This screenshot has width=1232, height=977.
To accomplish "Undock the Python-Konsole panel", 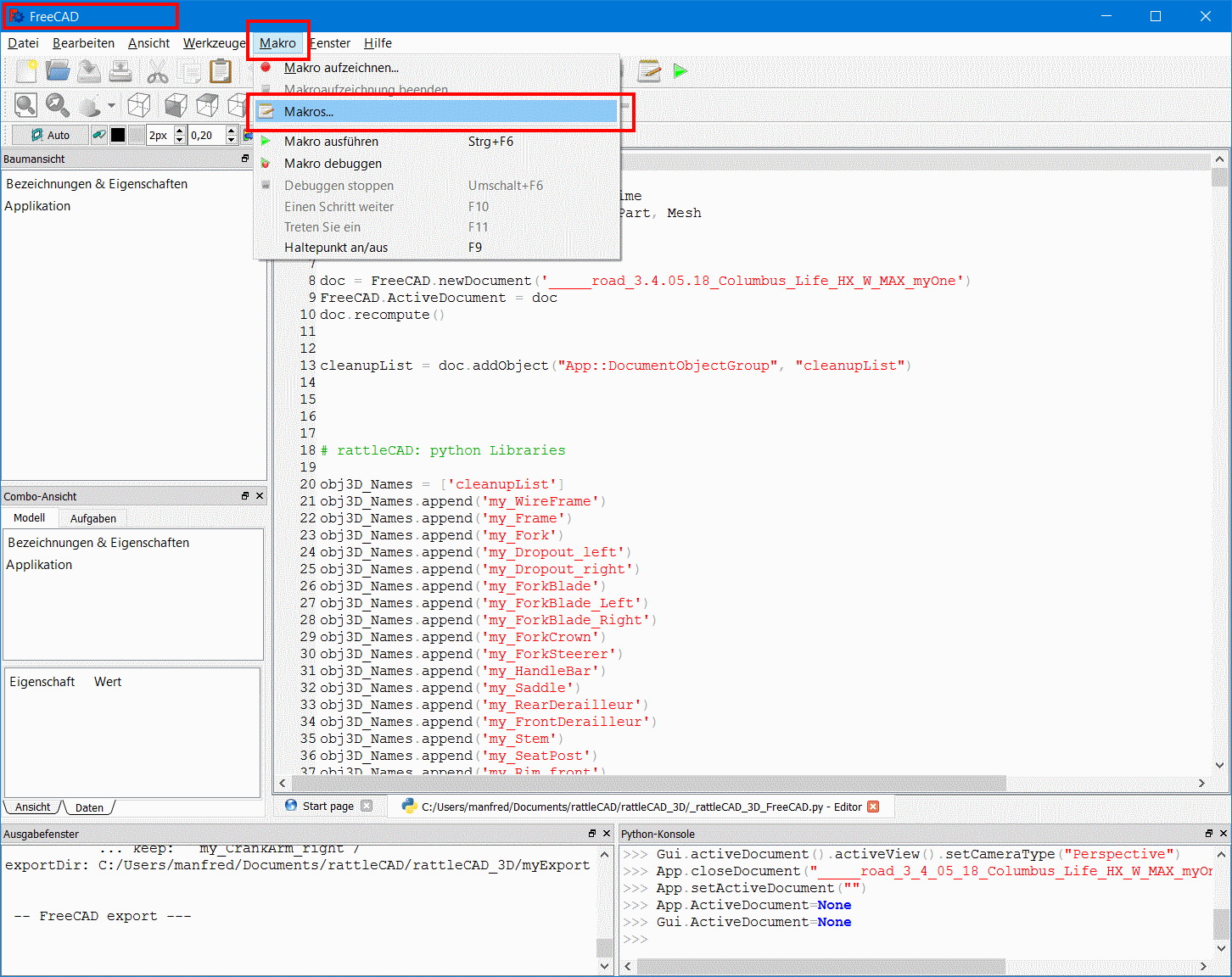I will coord(1209,834).
